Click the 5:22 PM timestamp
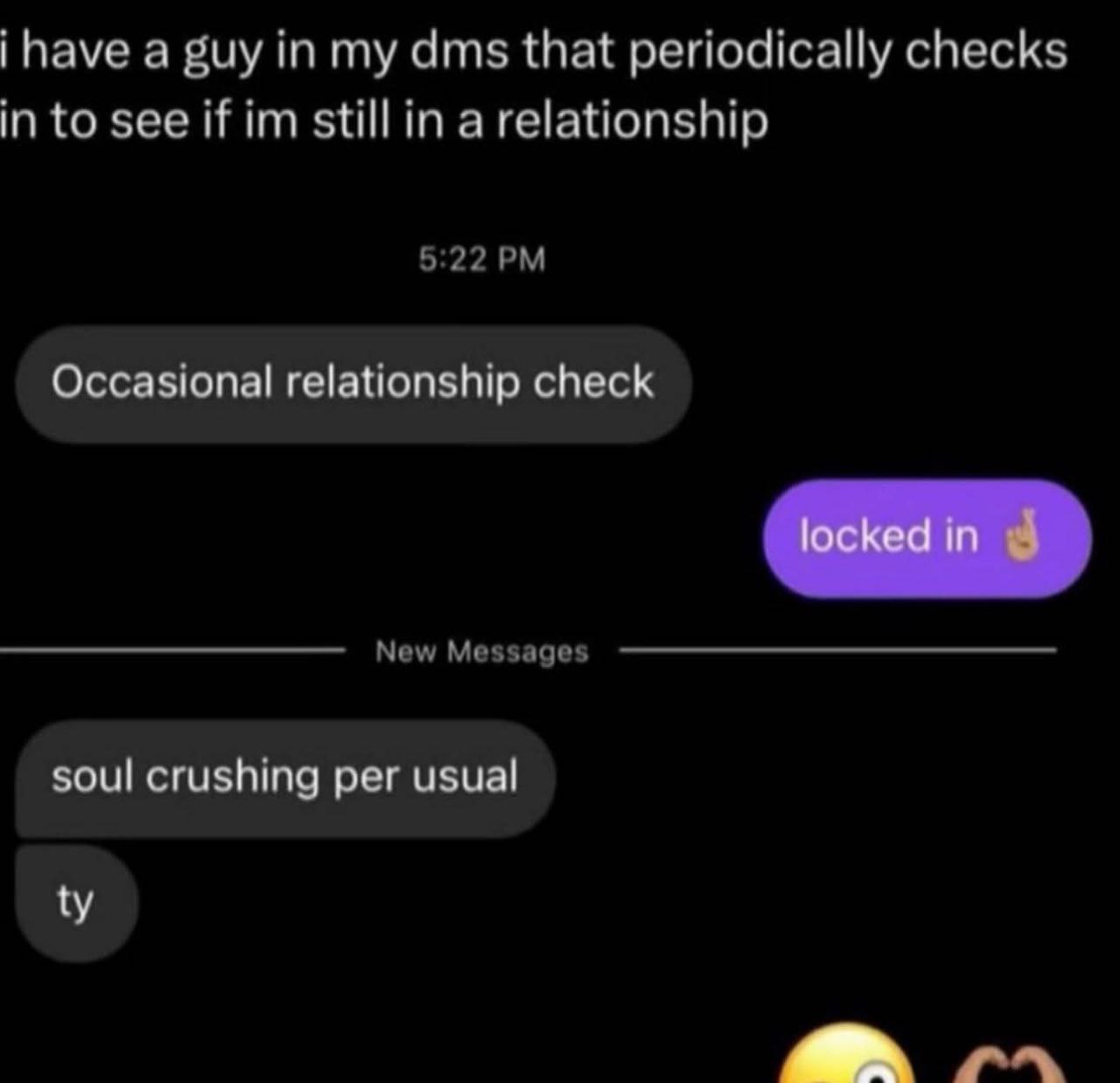The image size is (1120, 1083). 482,259
